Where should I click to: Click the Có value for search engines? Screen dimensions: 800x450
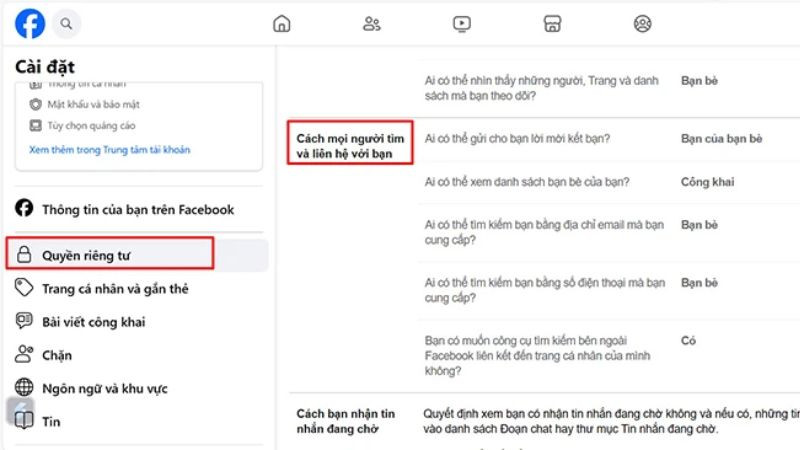click(688, 340)
